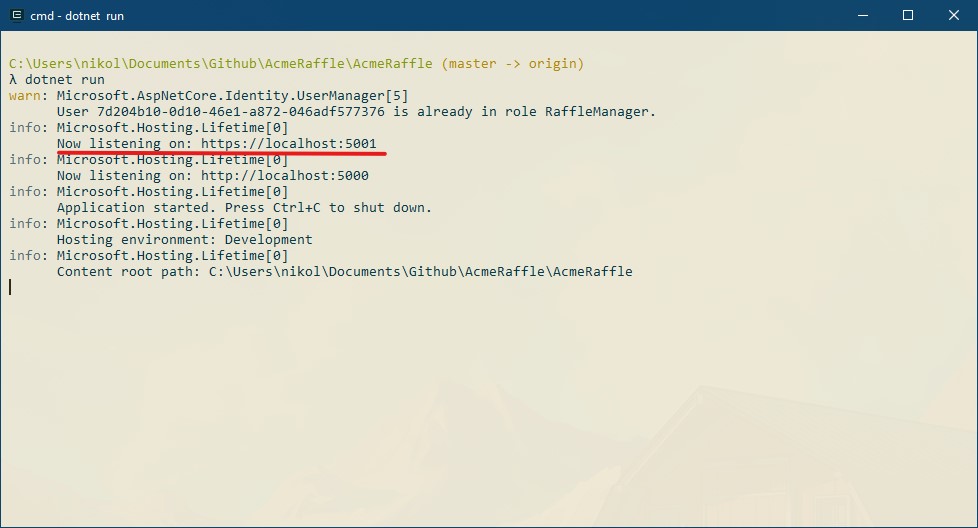
Task: Click the https://localhost:5001 URL
Action: [x=289, y=143]
